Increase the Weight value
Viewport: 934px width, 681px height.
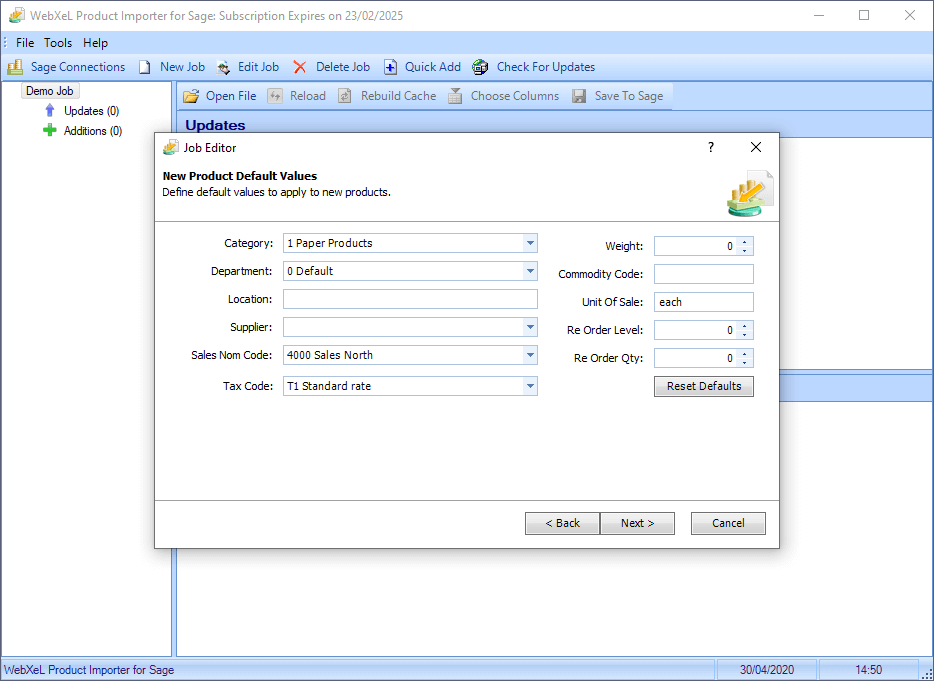point(745,242)
